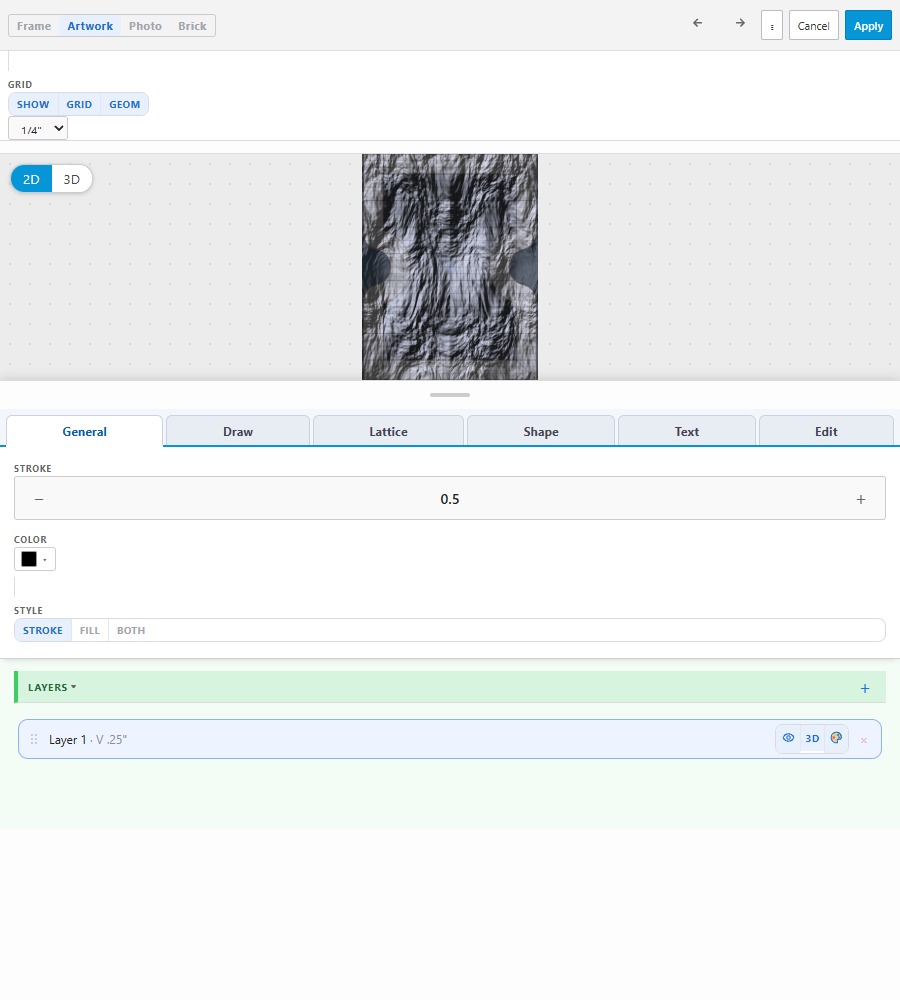Decrease stroke with the minus icon
Screen dimensions: 900x1000
39,499
